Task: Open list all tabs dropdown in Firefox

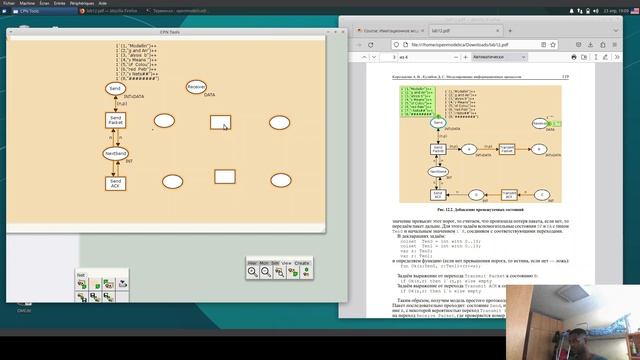Action: click(616, 31)
